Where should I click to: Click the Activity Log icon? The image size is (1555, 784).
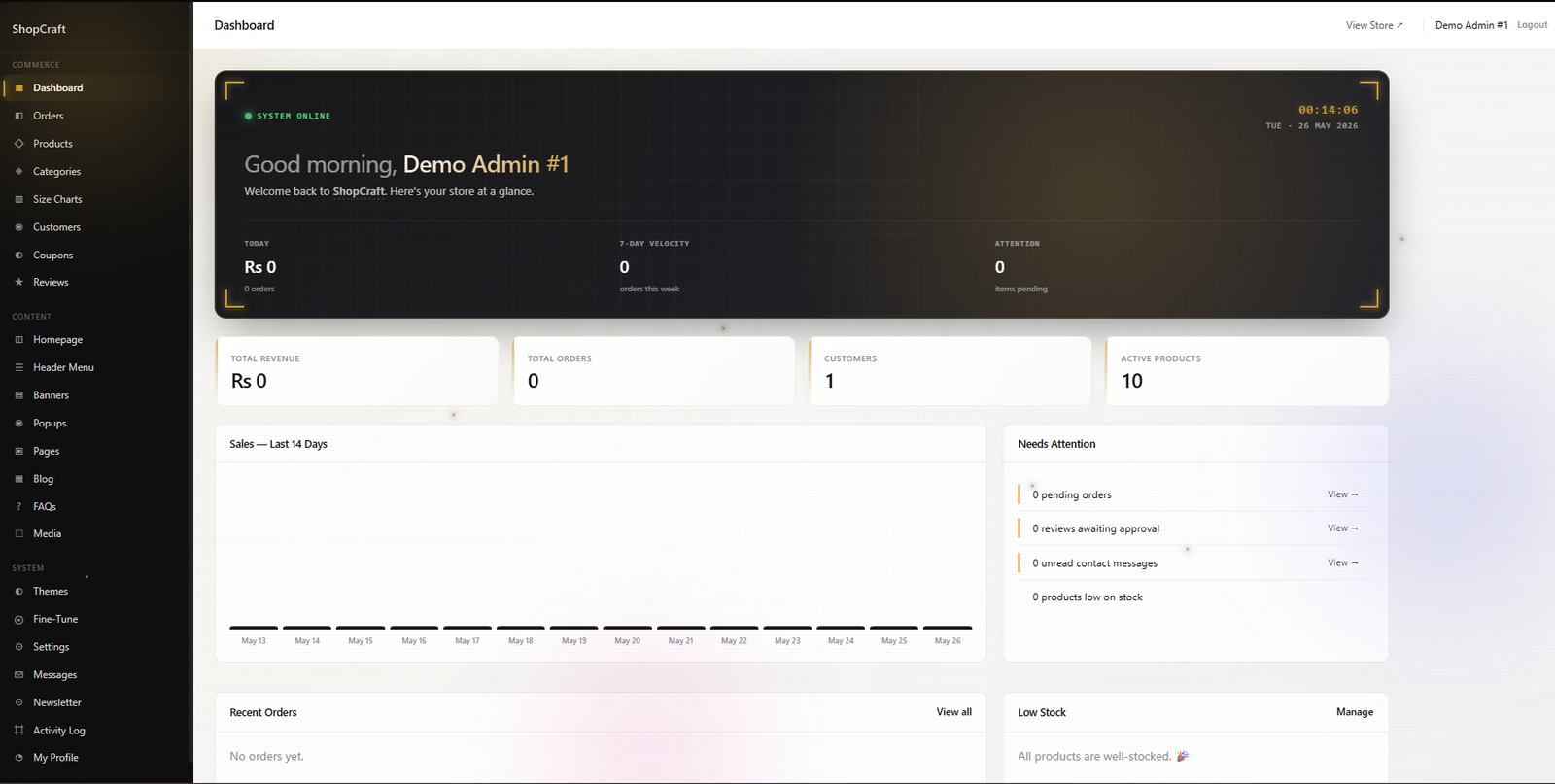tap(18, 730)
